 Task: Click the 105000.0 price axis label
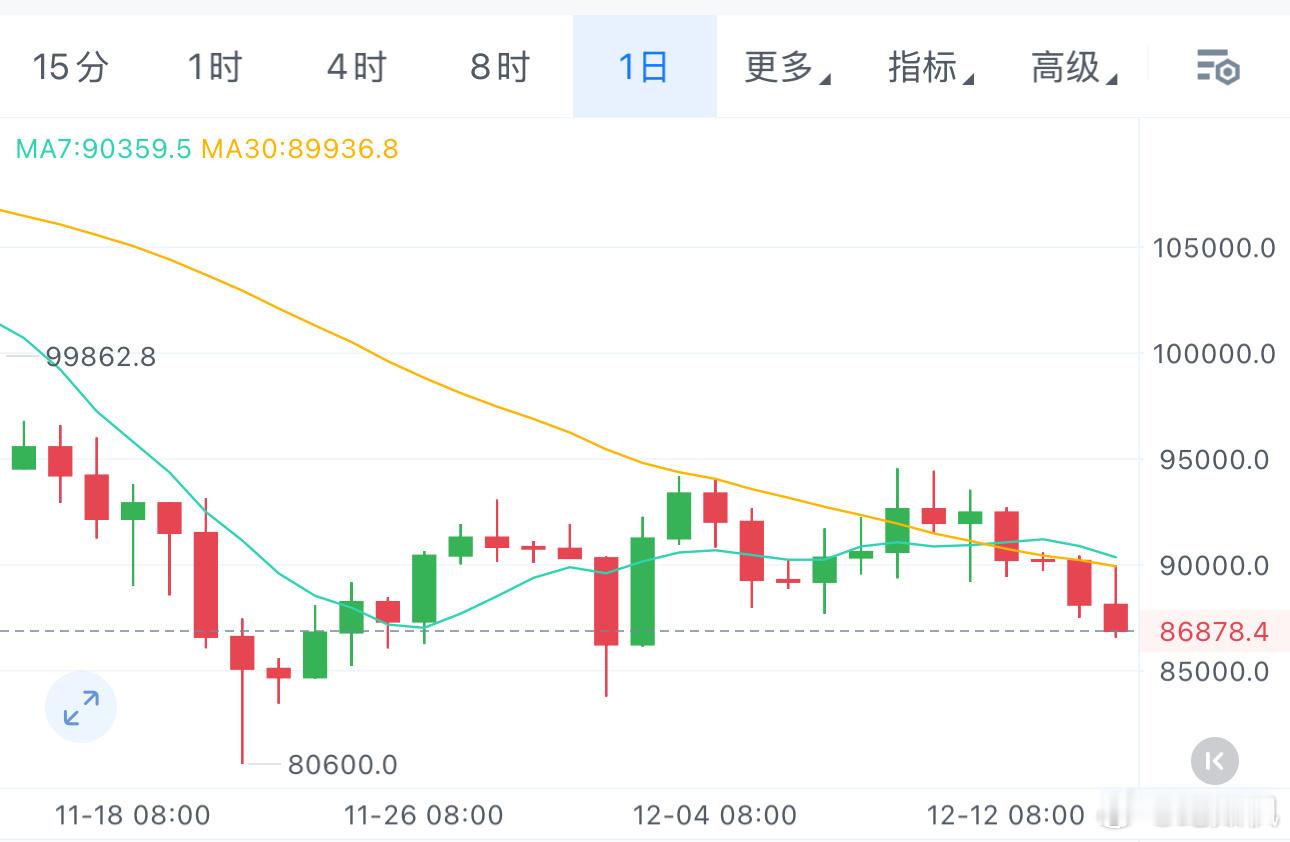1213,247
